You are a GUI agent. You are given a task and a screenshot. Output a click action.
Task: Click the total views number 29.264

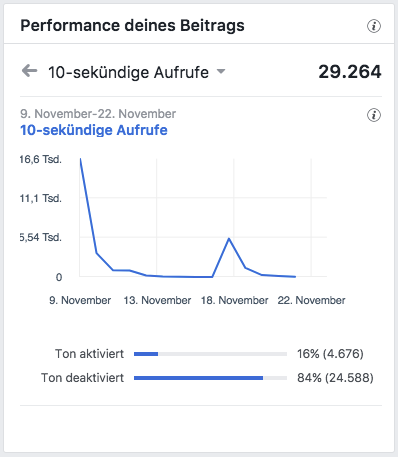(x=350, y=72)
